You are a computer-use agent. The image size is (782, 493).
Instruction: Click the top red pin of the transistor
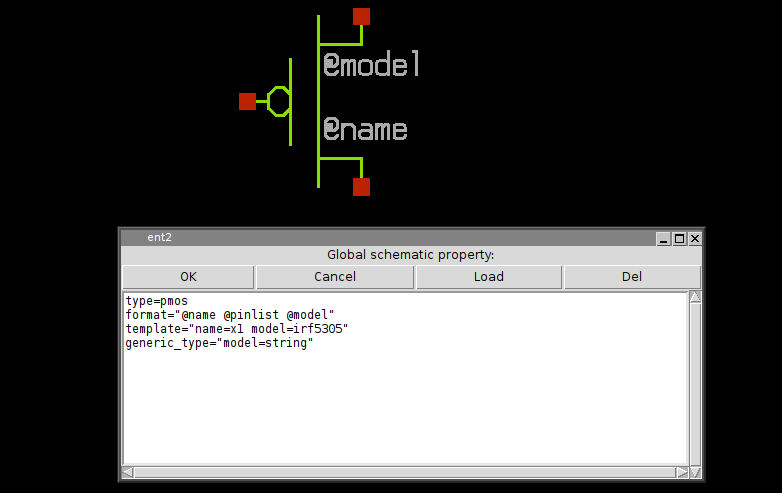tap(361, 16)
